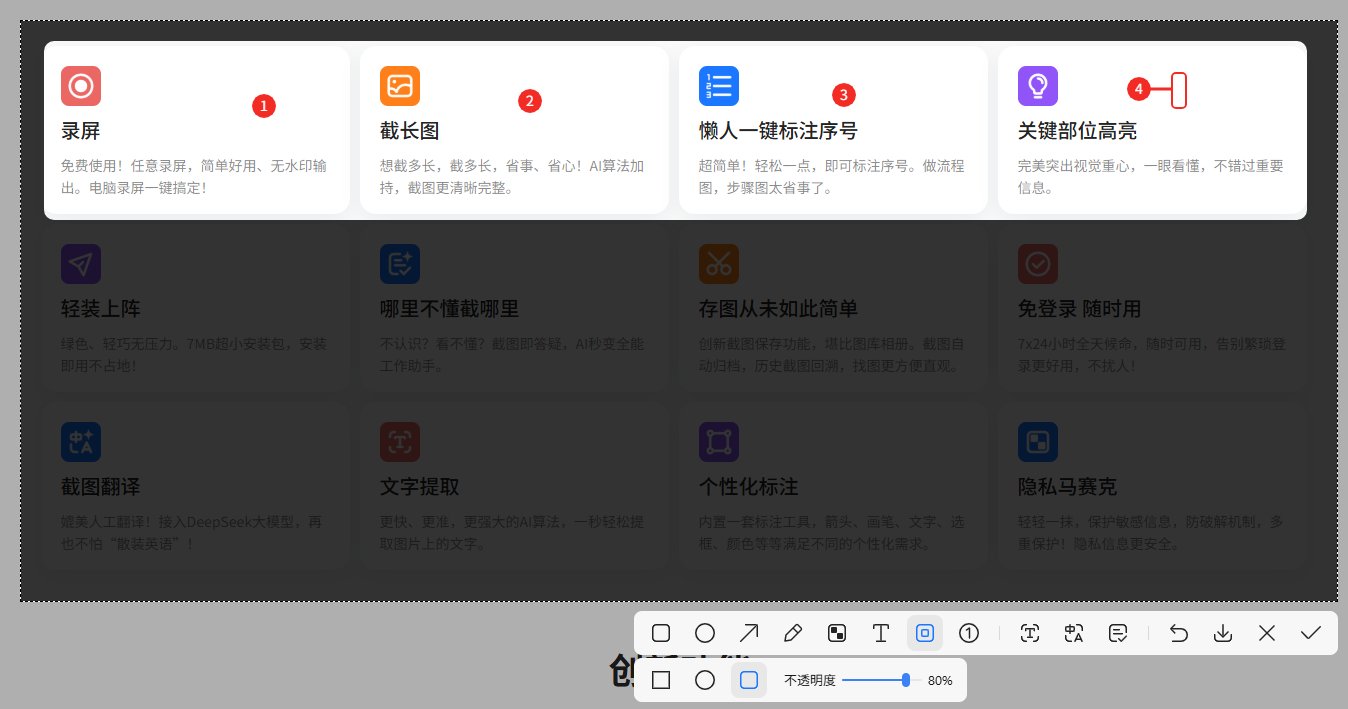The height and width of the screenshot is (709, 1348).
Task: Select the numbered step marker tool
Action: 969,633
